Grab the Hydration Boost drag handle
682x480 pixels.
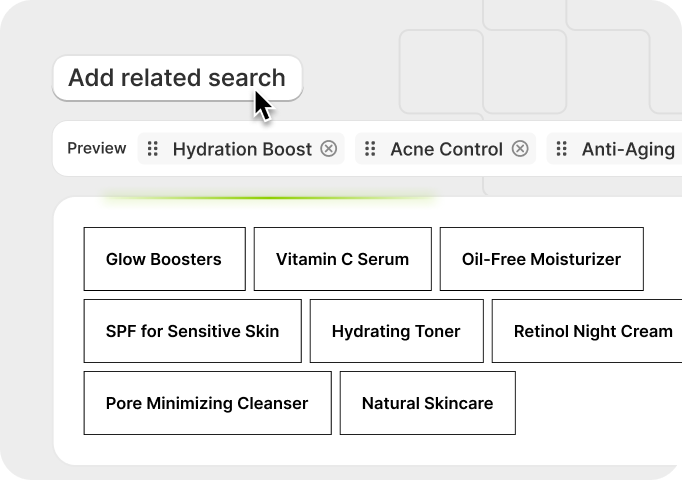tap(153, 149)
